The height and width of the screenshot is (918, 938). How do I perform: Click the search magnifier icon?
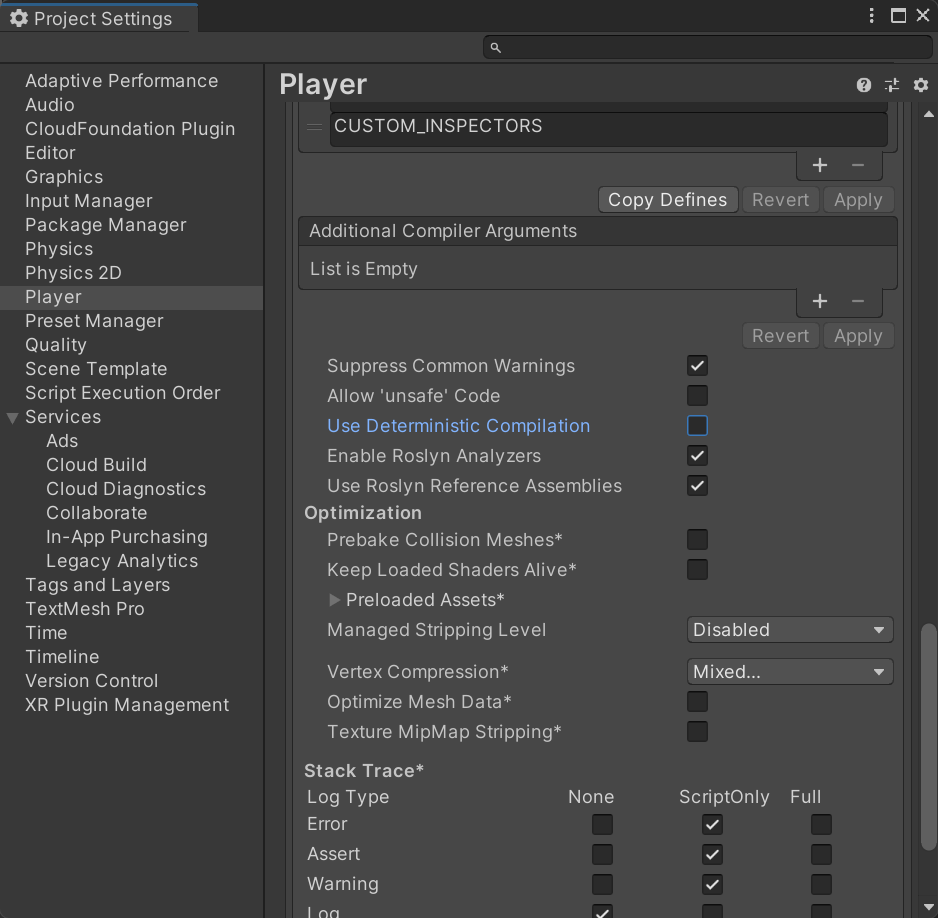tap(495, 47)
